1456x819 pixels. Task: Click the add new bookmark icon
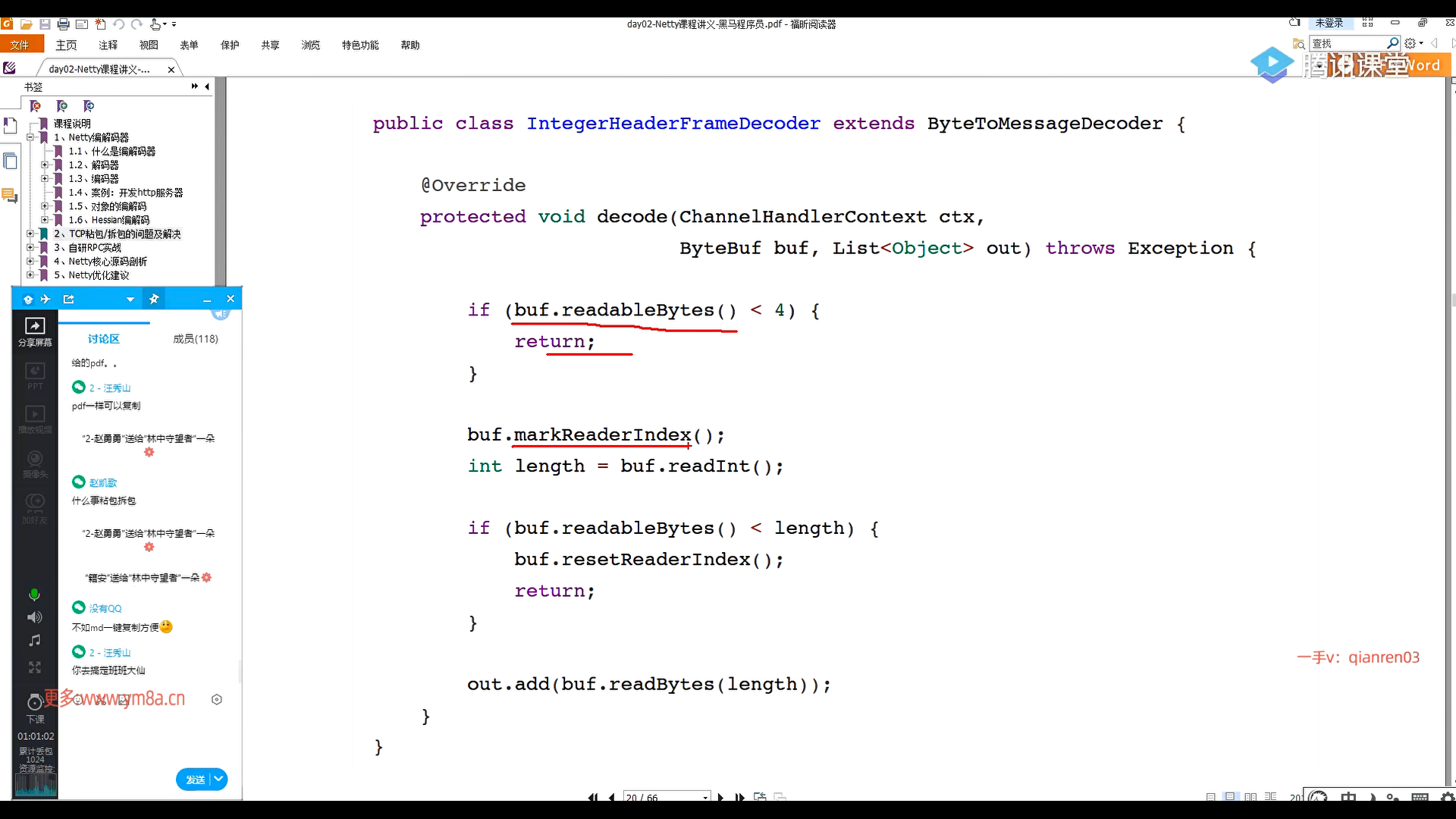click(62, 106)
